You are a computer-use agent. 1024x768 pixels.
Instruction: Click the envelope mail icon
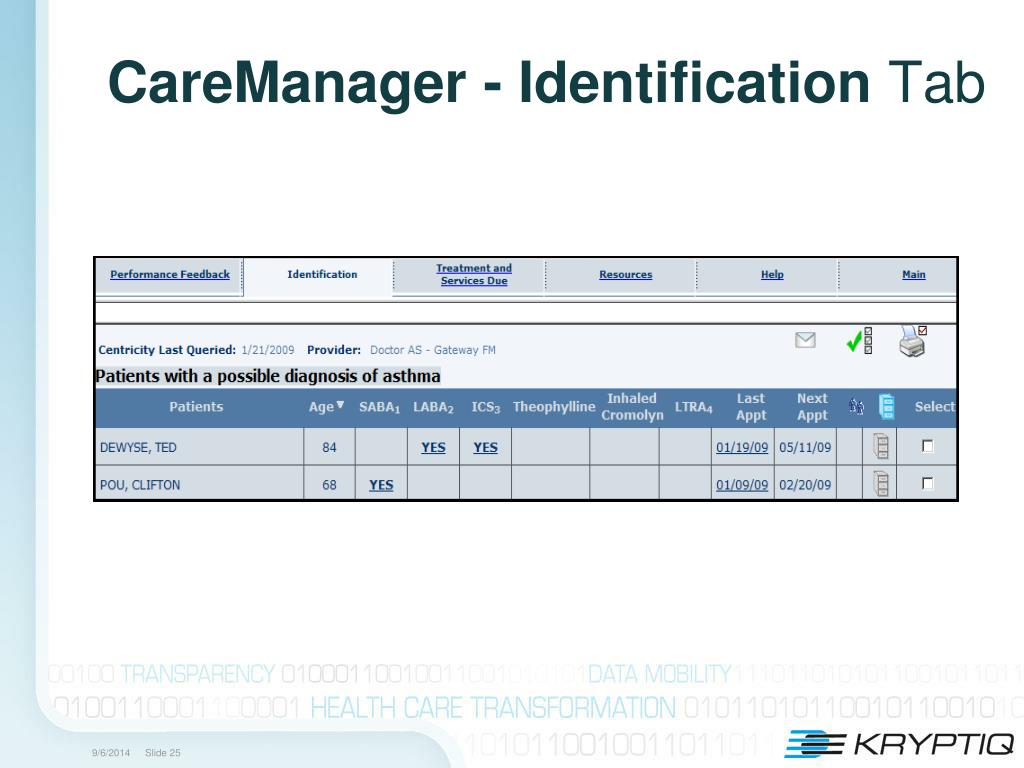click(805, 340)
